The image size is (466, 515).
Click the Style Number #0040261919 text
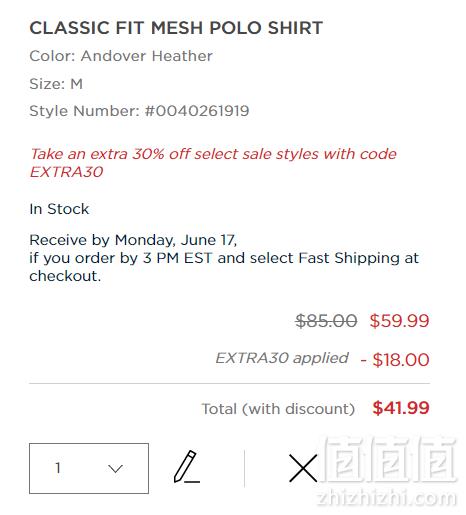[139, 111]
